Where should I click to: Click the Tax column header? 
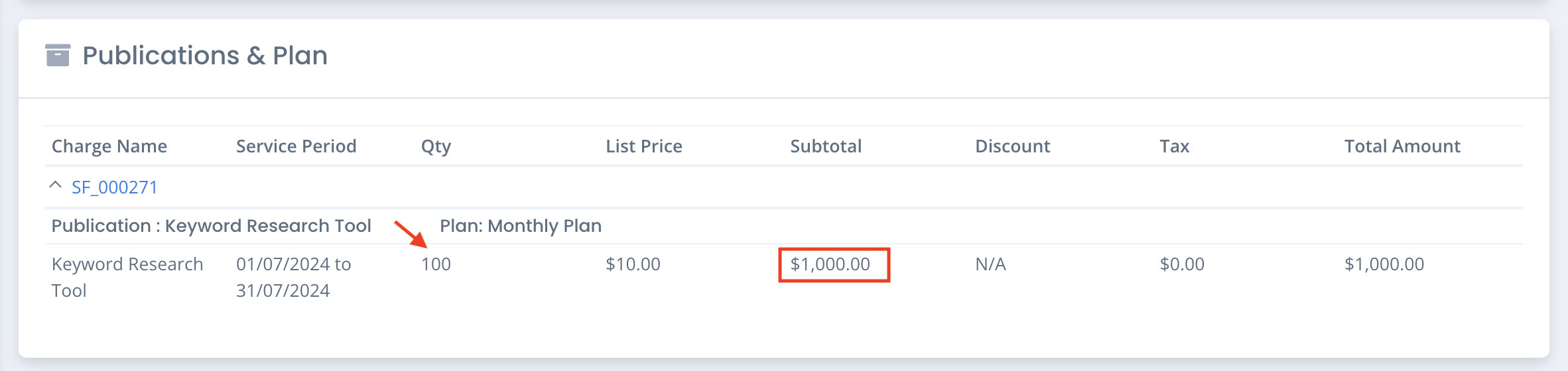(1174, 146)
